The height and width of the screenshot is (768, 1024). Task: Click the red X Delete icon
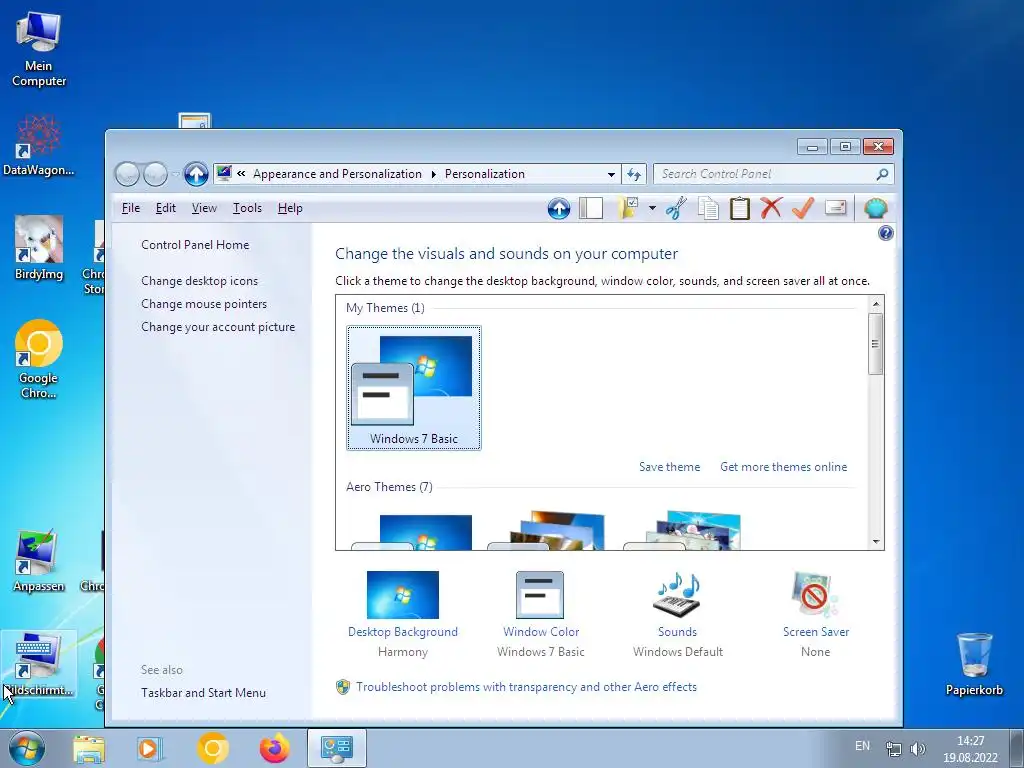[771, 208]
